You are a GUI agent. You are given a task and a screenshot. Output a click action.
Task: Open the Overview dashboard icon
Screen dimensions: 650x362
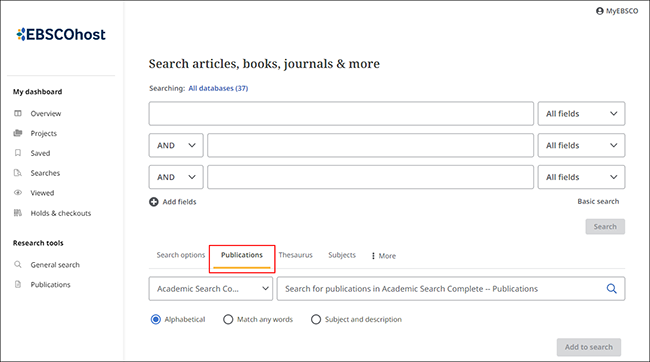point(18,113)
